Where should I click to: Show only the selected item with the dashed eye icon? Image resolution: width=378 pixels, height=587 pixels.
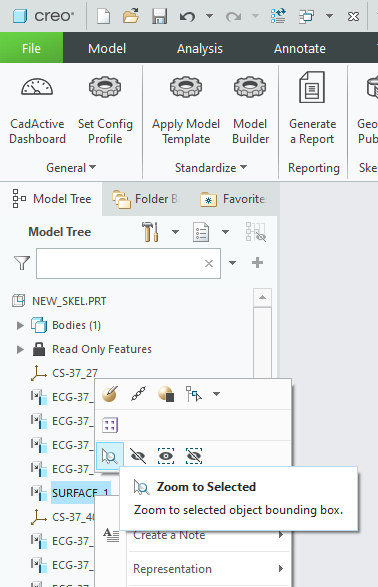click(166, 456)
